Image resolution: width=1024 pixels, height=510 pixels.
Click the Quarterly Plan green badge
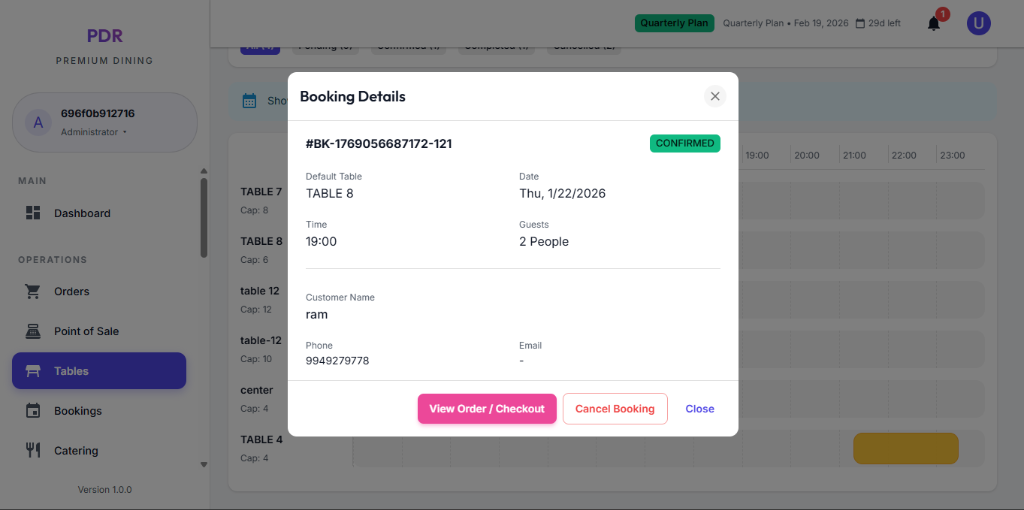[x=675, y=23]
